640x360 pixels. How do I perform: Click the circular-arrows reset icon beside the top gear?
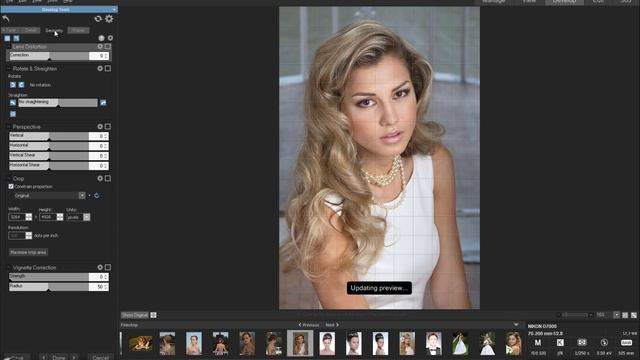(x=98, y=19)
